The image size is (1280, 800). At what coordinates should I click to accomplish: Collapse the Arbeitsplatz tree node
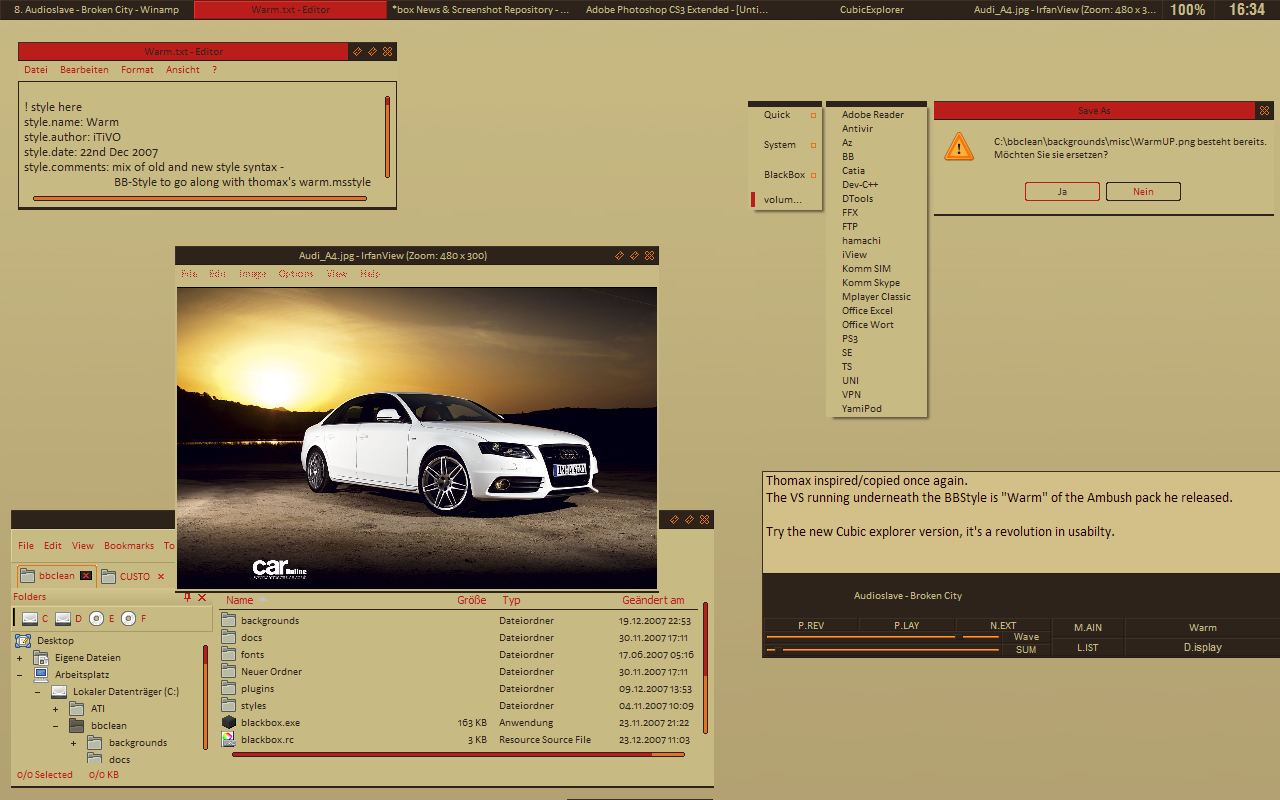[x=19, y=675]
